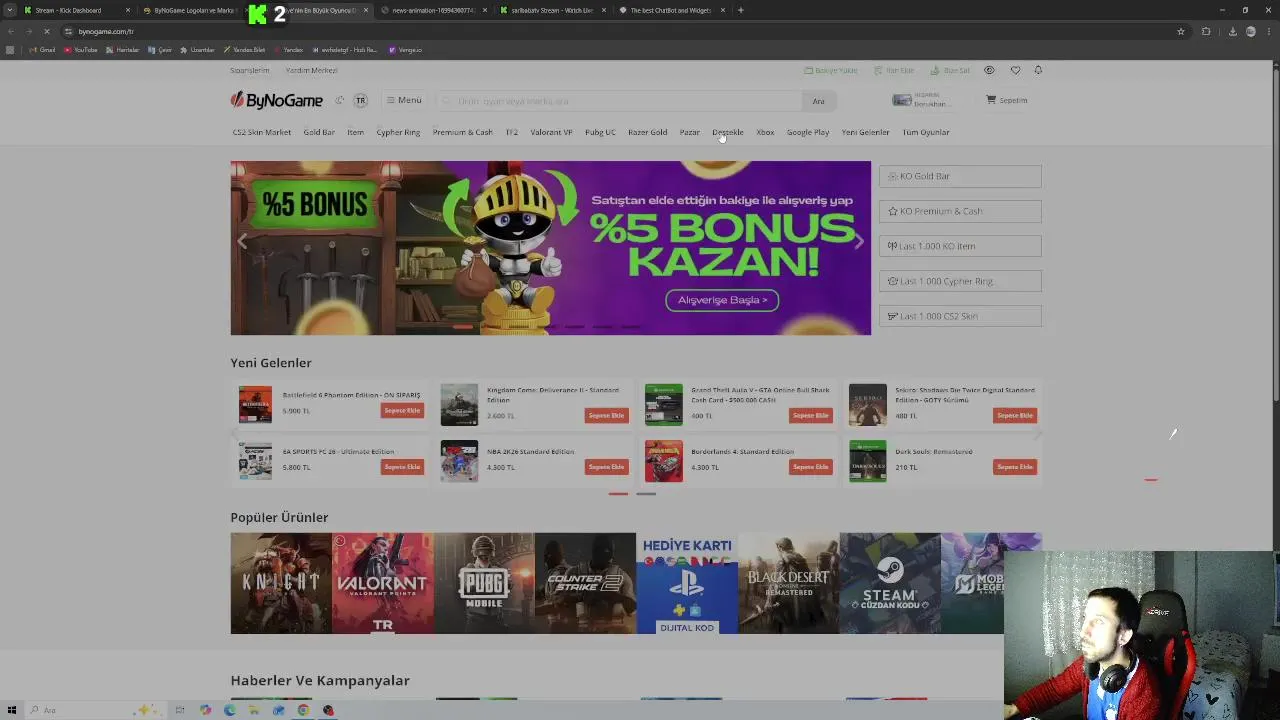Screen dimensions: 1280x720
Task: Open Tüm Oyunlar menu item
Action: [926, 132]
